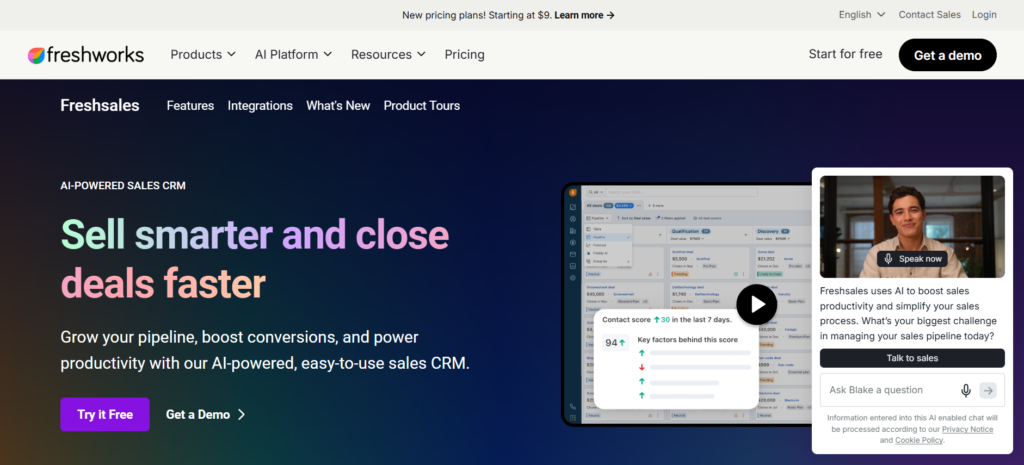Click the Start for free link

coord(845,54)
